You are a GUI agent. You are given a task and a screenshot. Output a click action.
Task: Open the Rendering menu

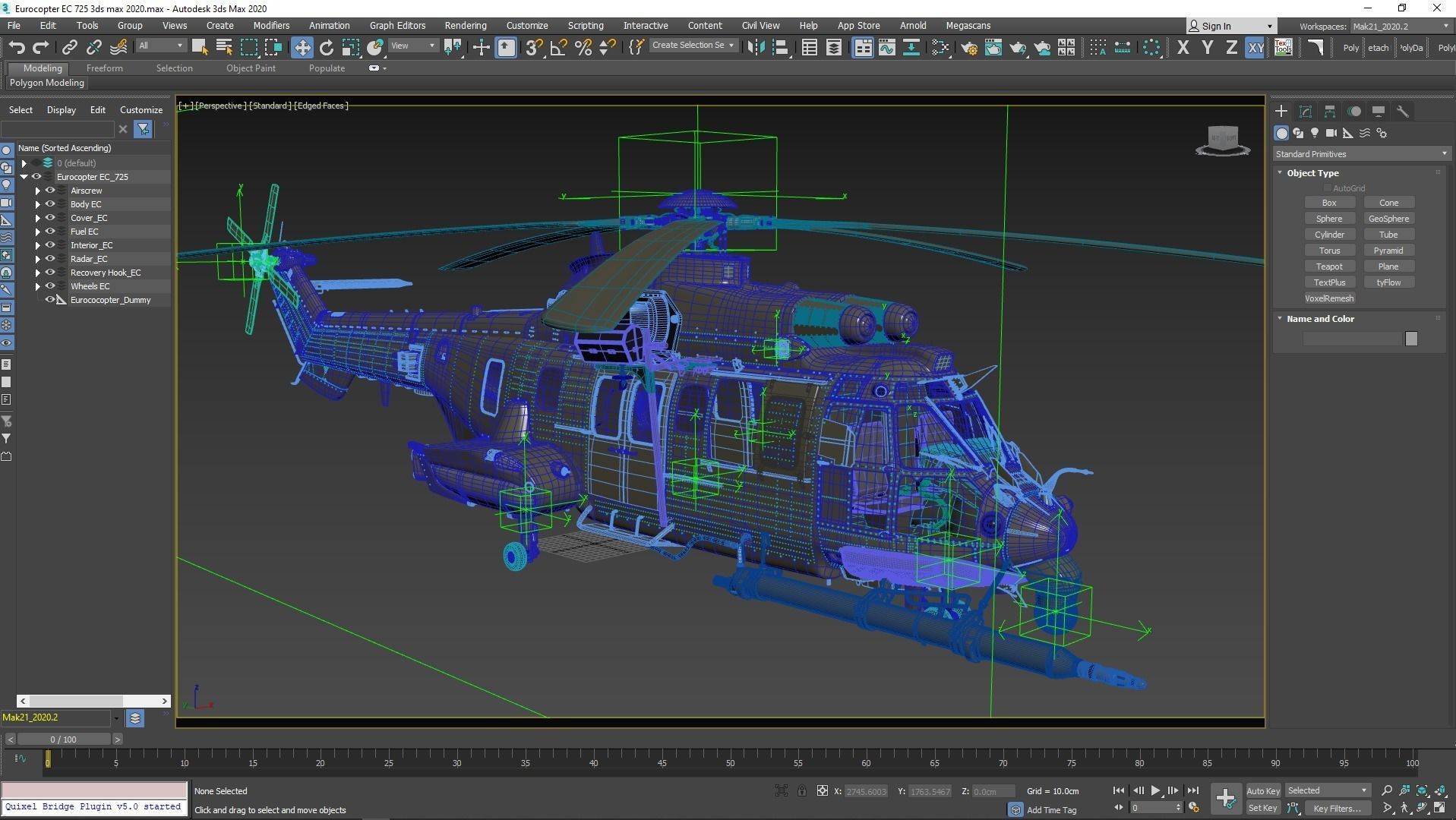pos(466,26)
